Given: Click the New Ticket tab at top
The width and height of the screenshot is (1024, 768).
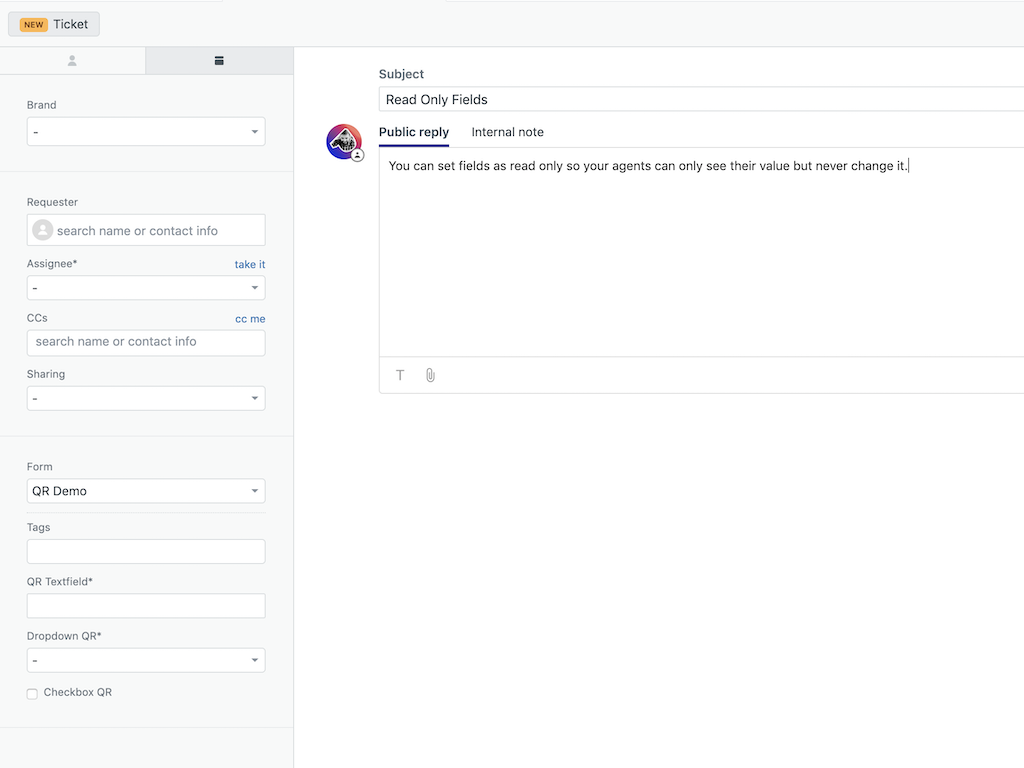Looking at the screenshot, I should 55,24.
